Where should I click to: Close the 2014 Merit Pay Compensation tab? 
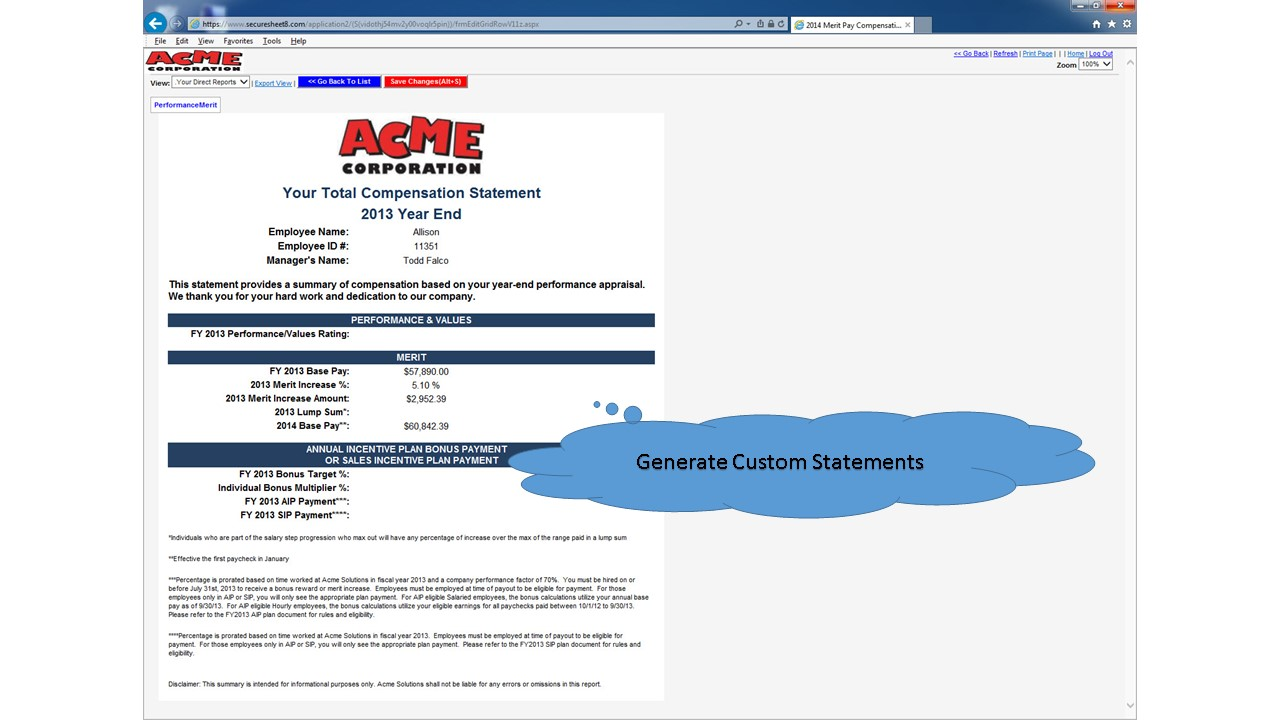pos(908,24)
